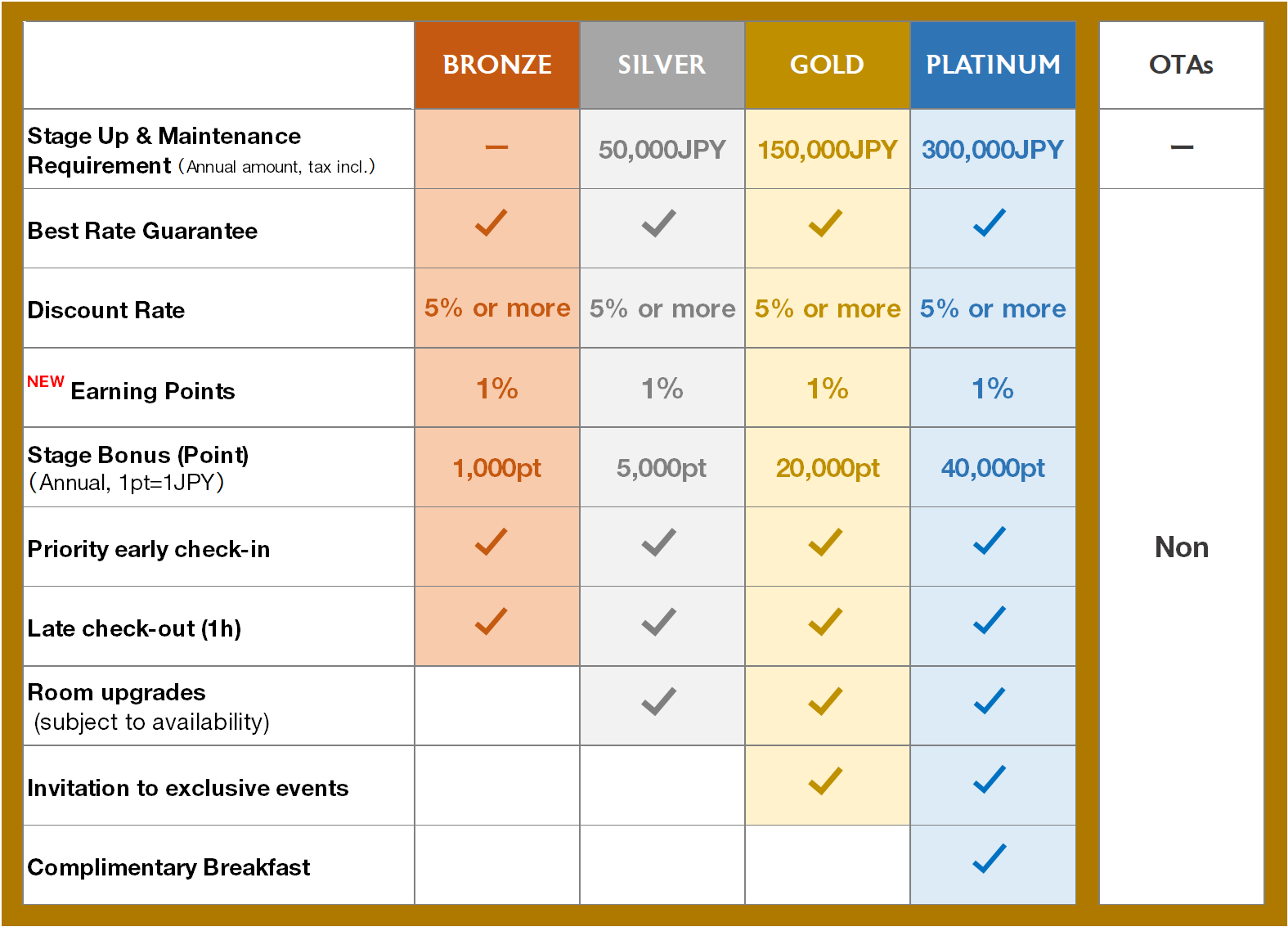
Task: Select the PLATINUM column header
Action: (x=993, y=65)
